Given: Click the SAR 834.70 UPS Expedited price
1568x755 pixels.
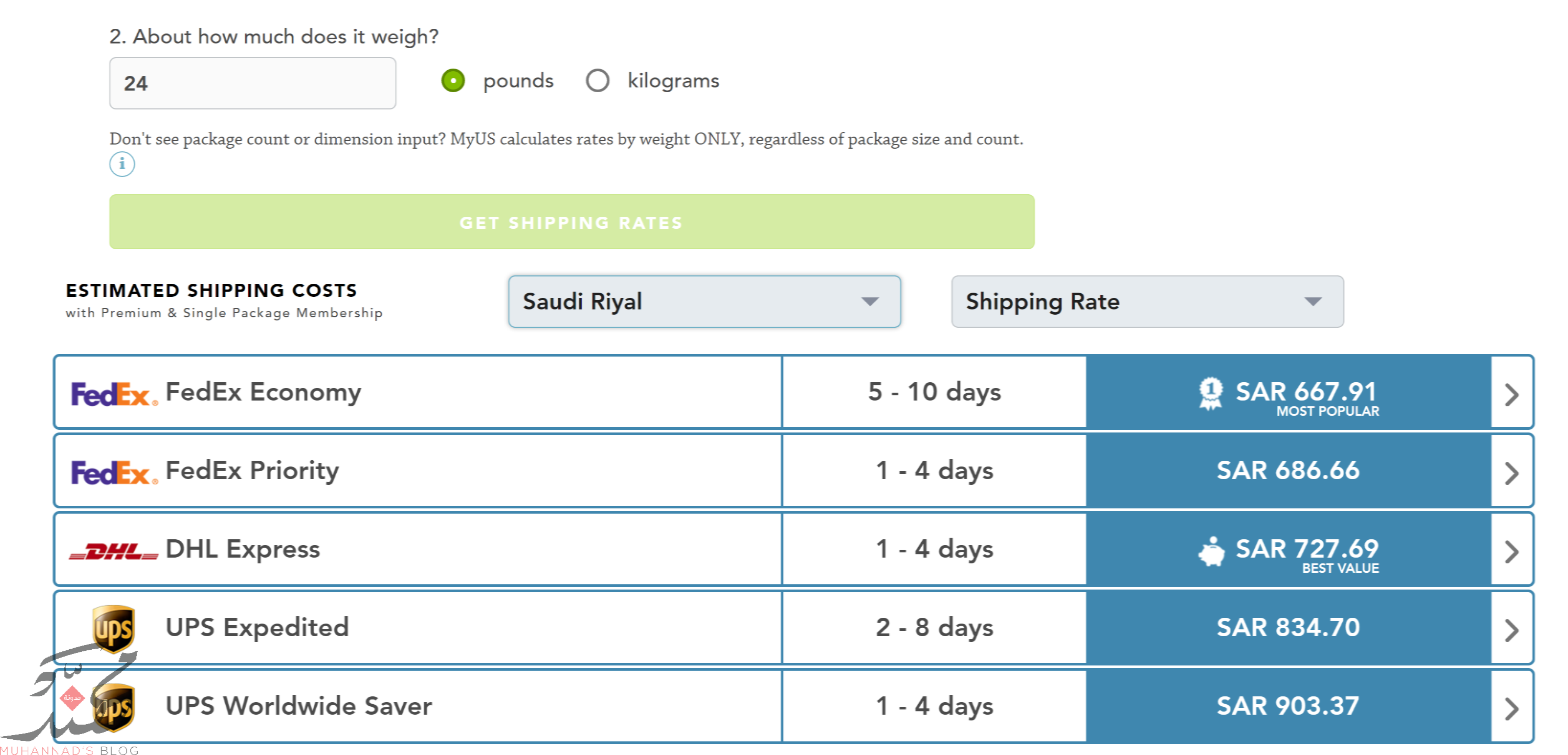Looking at the screenshot, I should pyautogui.click(x=1287, y=627).
